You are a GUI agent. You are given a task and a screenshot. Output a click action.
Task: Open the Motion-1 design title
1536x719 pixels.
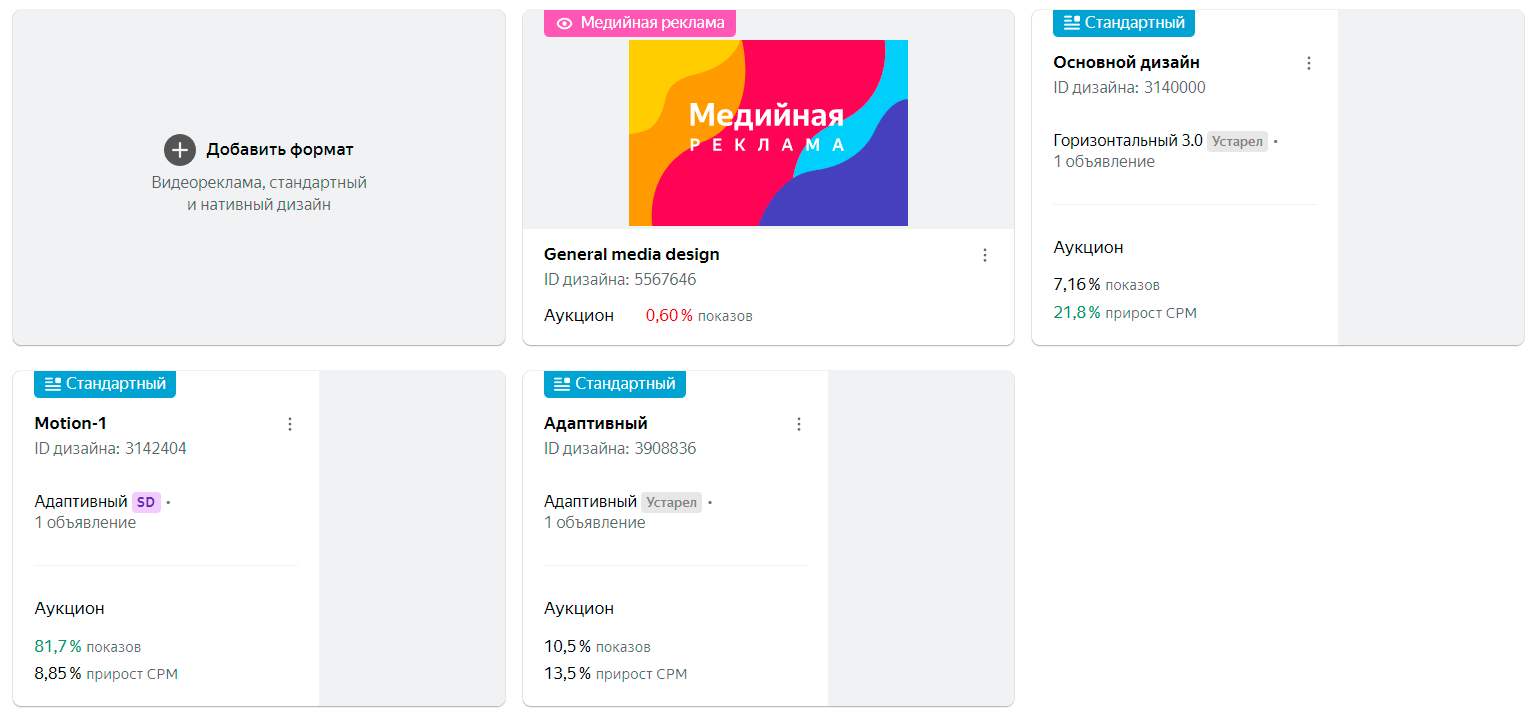(x=71, y=423)
